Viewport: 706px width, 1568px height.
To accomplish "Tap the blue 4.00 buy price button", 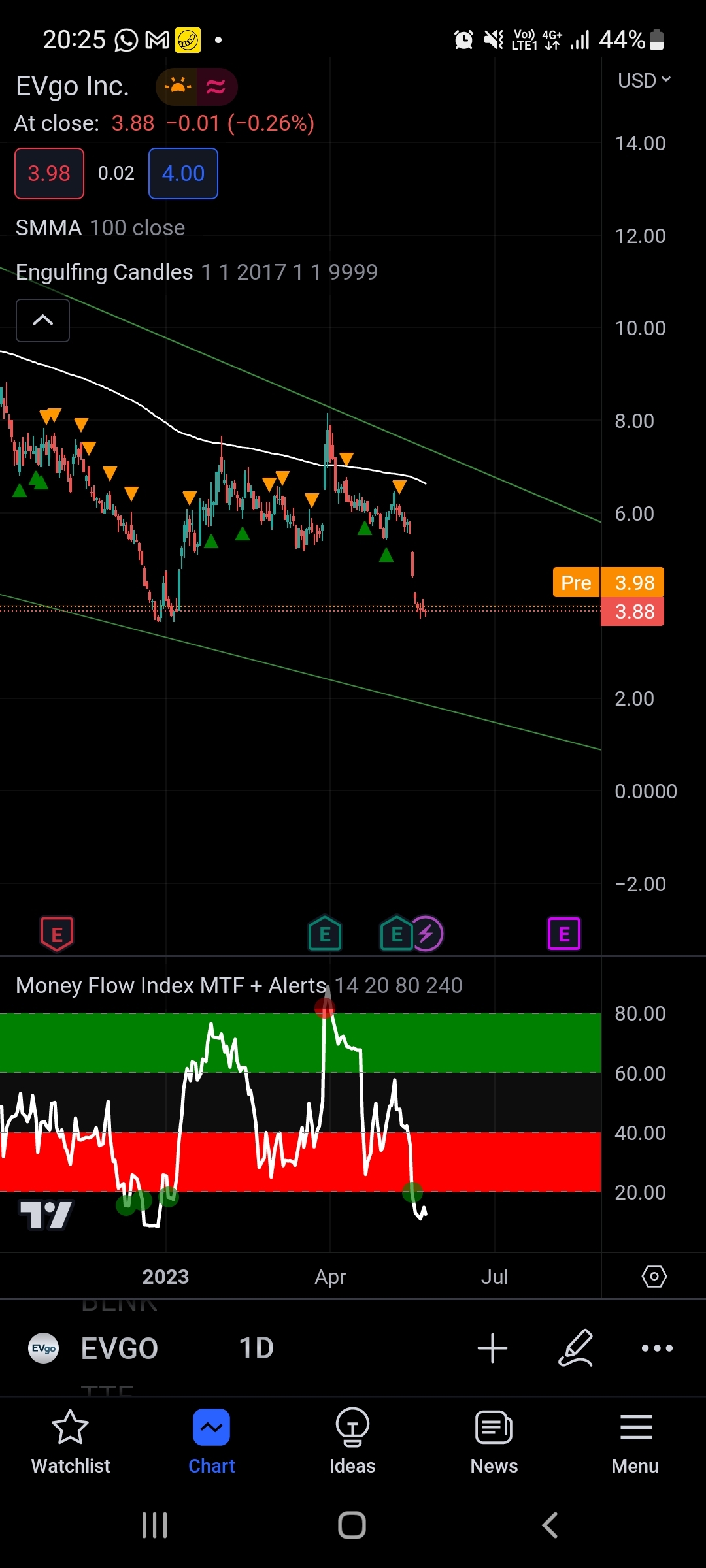I will (x=183, y=173).
